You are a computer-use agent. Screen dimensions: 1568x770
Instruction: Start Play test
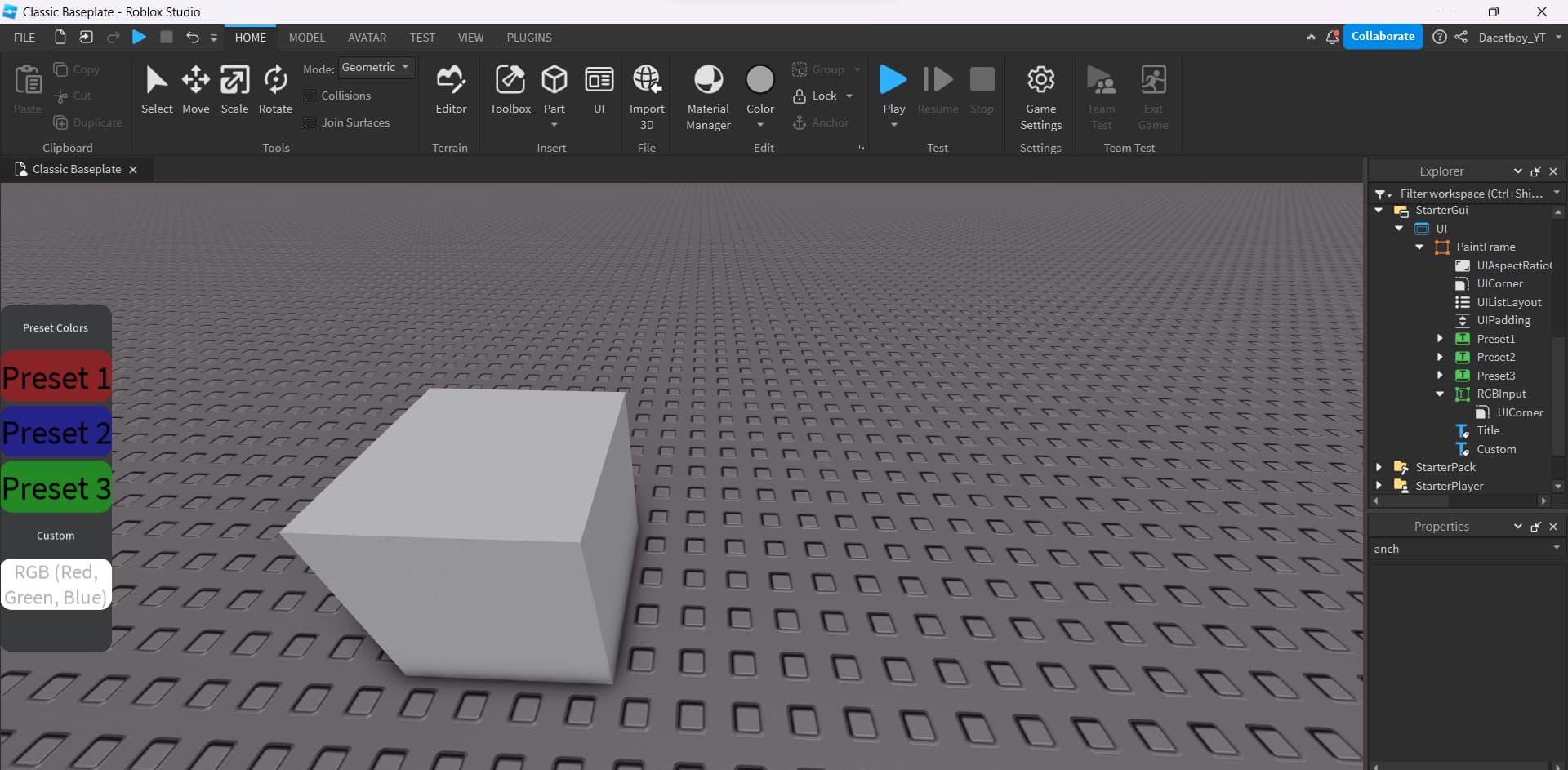coord(893,80)
